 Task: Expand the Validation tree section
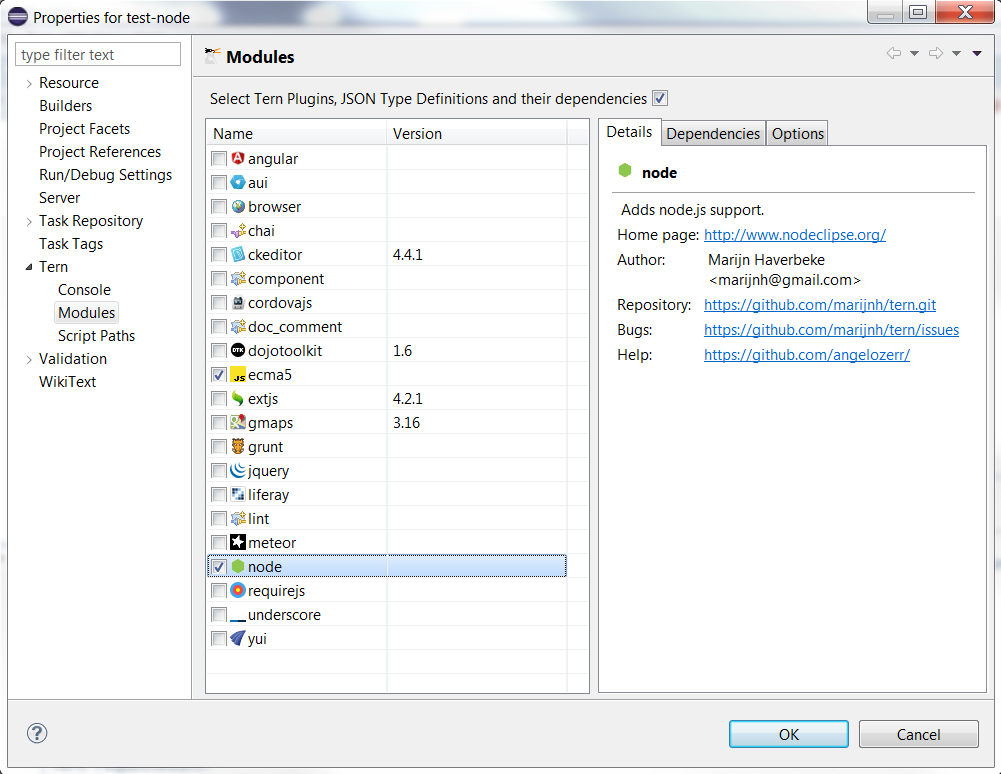(x=27, y=358)
